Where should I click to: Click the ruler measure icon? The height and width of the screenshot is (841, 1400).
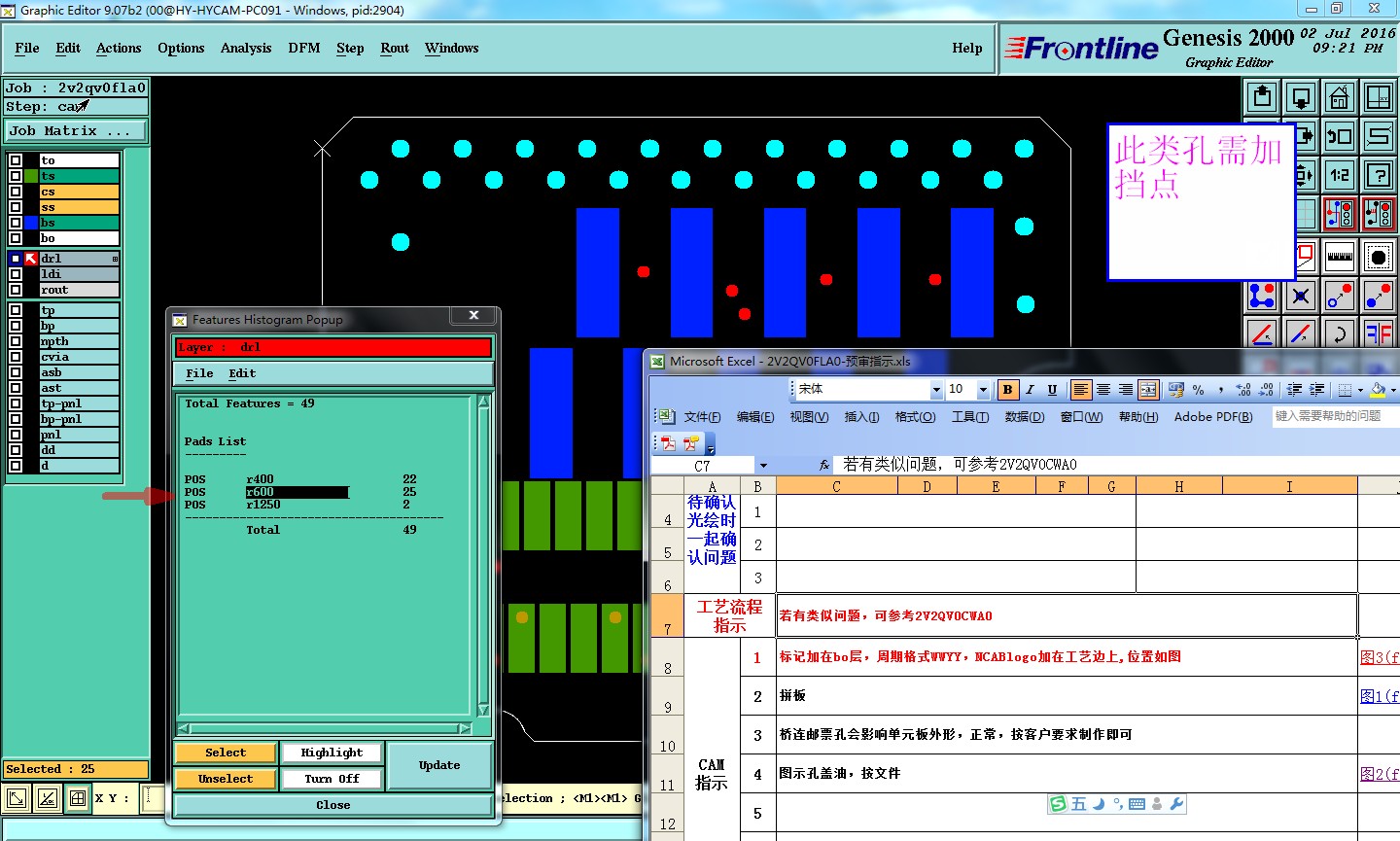point(1340,257)
